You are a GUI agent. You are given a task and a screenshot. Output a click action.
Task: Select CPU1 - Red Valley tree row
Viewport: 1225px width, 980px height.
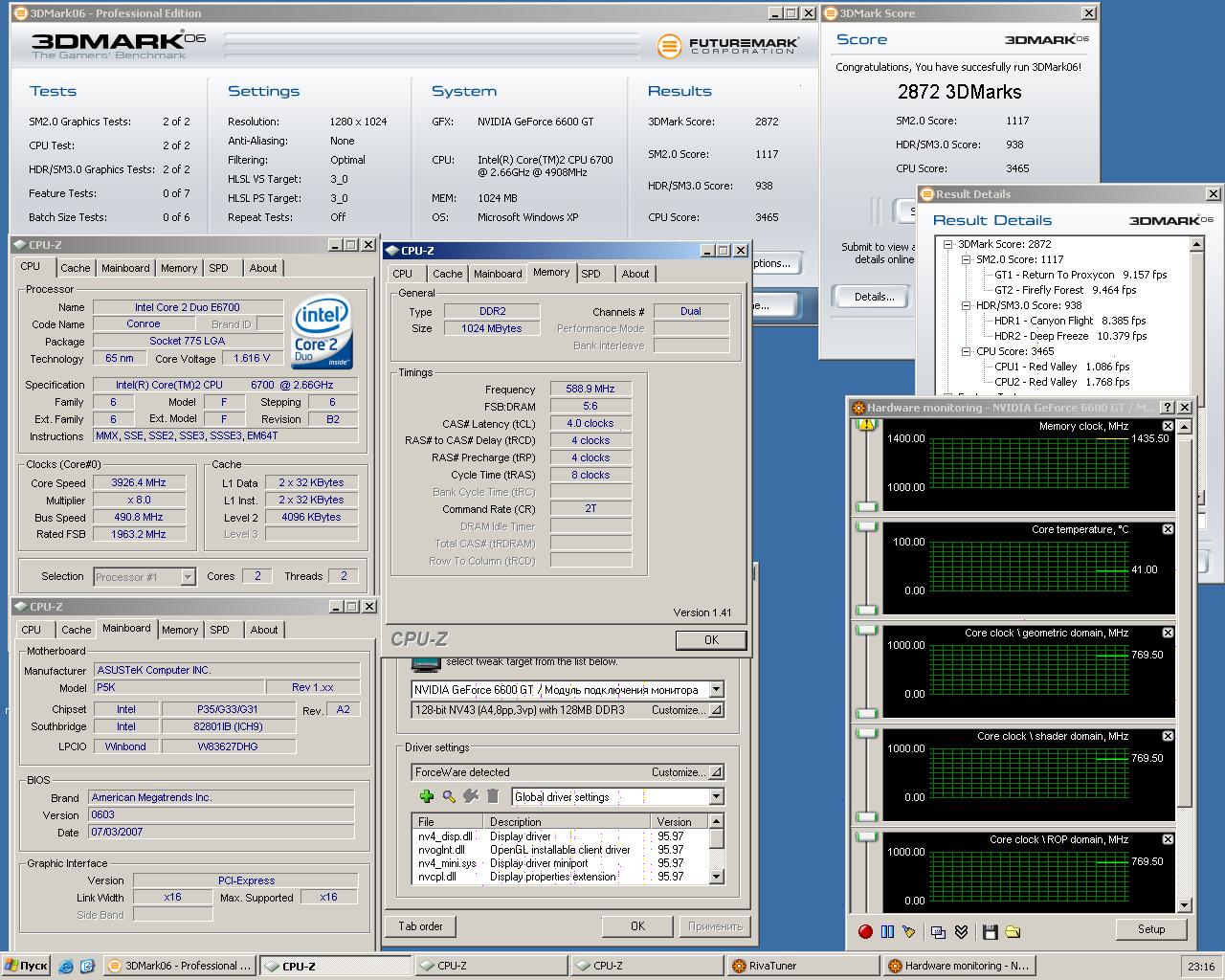(1061, 367)
